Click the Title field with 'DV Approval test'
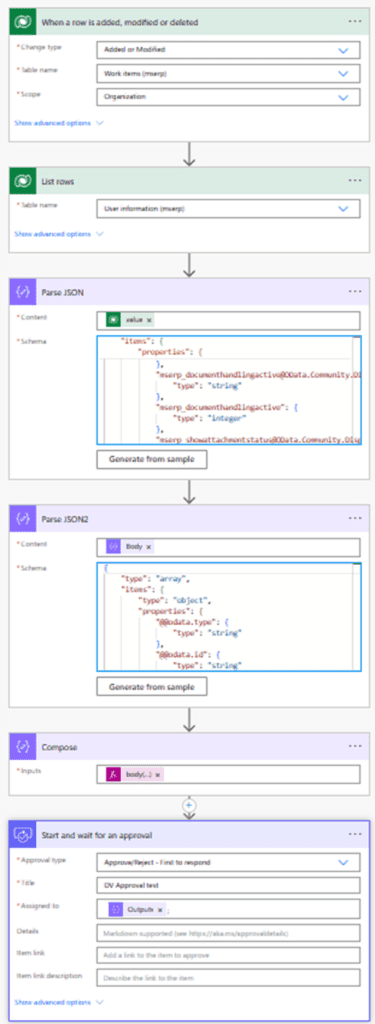This screenshot has width=375, height=1024. [228, 886]
